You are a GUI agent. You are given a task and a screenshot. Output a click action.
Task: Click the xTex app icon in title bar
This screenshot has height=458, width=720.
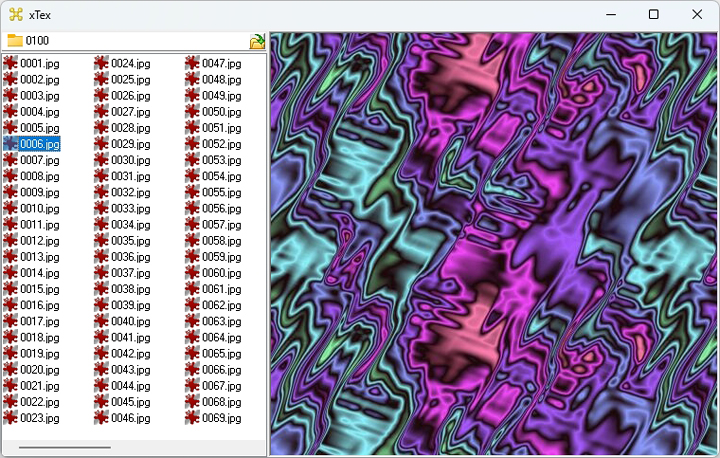coord(16,14)
